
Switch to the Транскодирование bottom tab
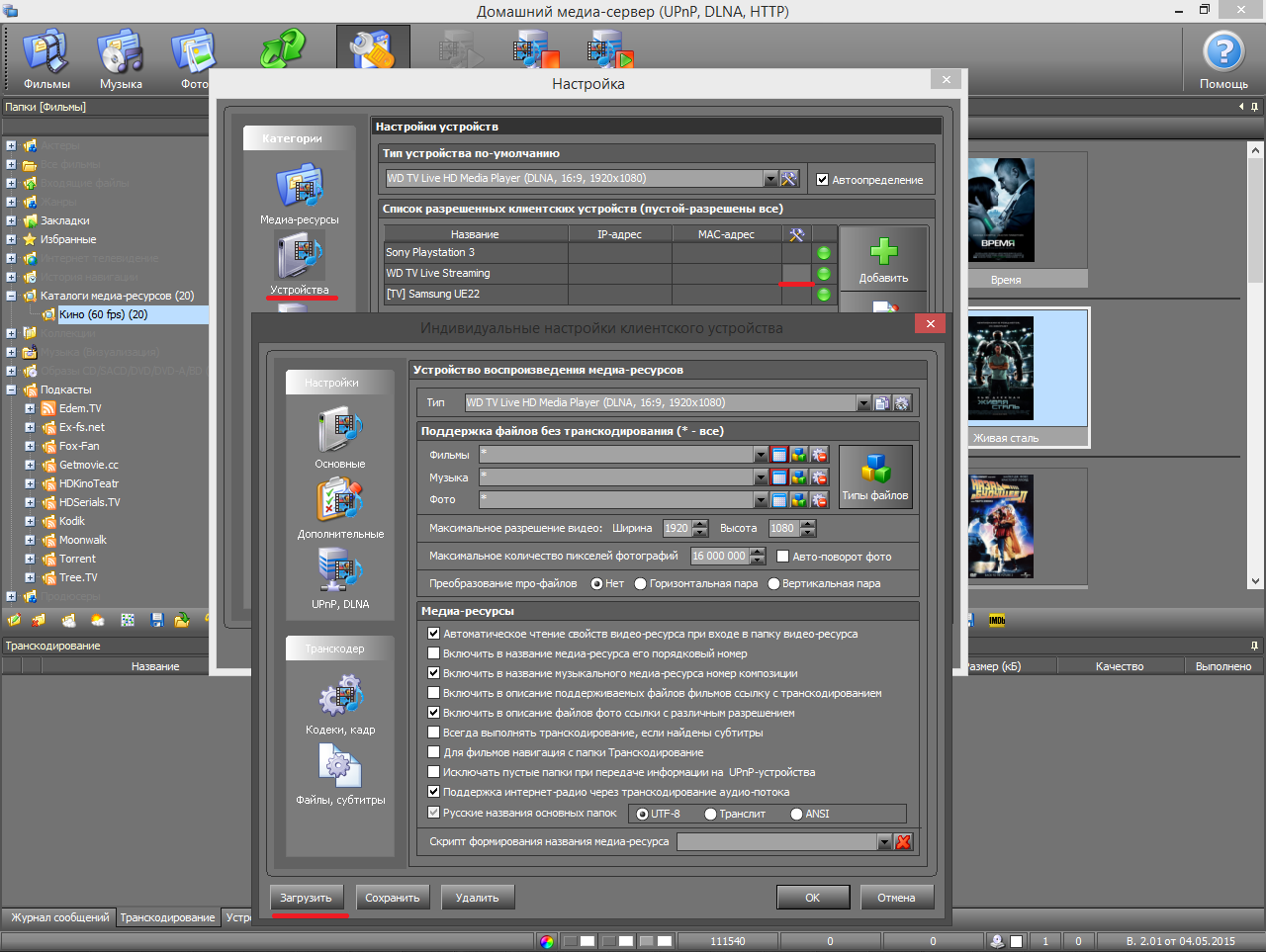[x=167, y=917]
